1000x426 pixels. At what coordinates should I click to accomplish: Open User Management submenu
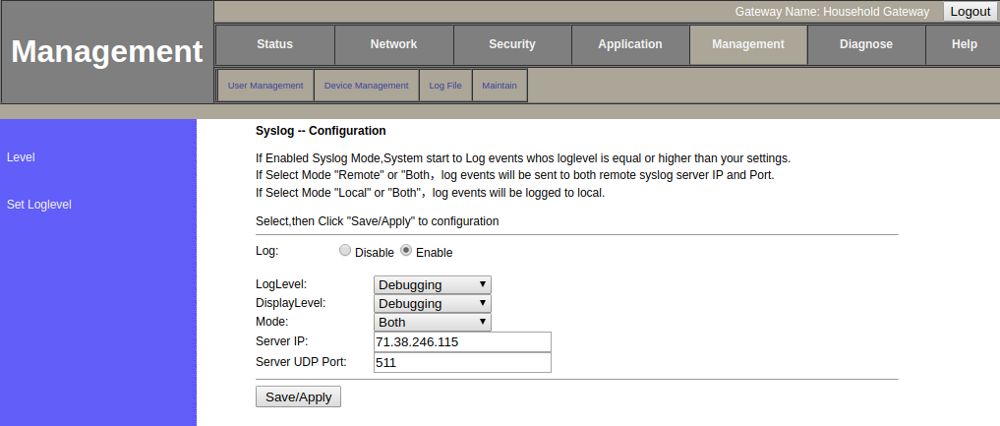265,85
